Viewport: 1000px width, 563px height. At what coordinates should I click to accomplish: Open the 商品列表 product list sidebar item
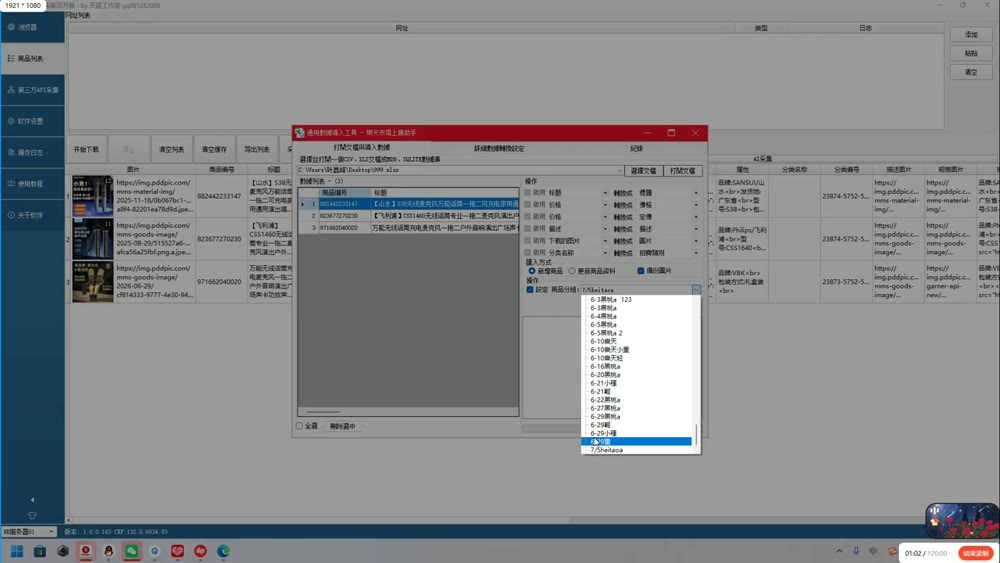tap(32, 59)
